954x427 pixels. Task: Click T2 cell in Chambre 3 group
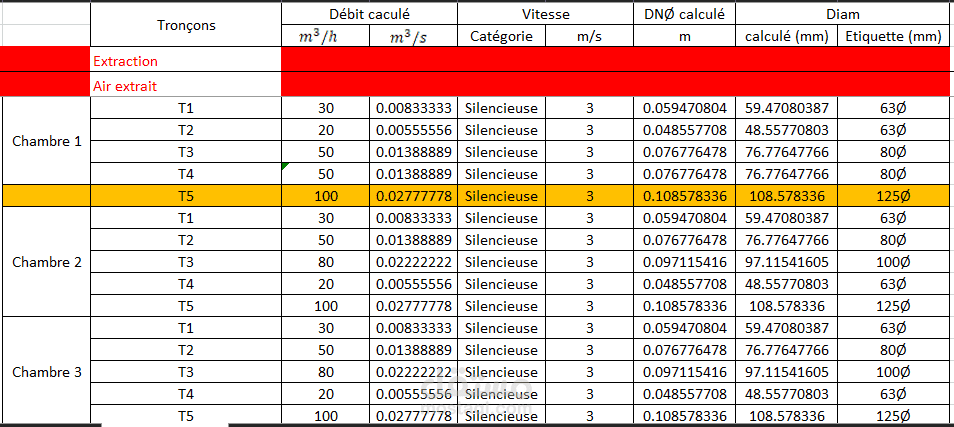pyautogui.click(x=186, y=350)
